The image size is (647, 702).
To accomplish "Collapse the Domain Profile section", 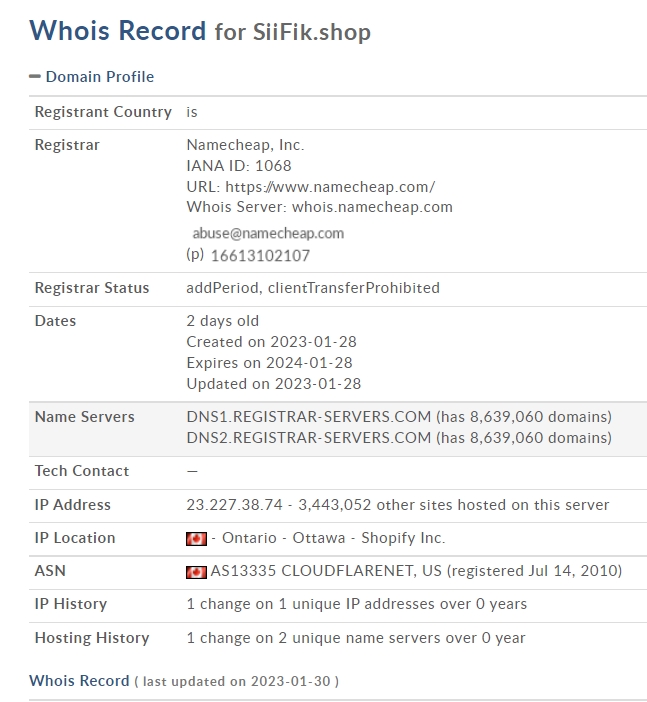I will coord(35,77).
